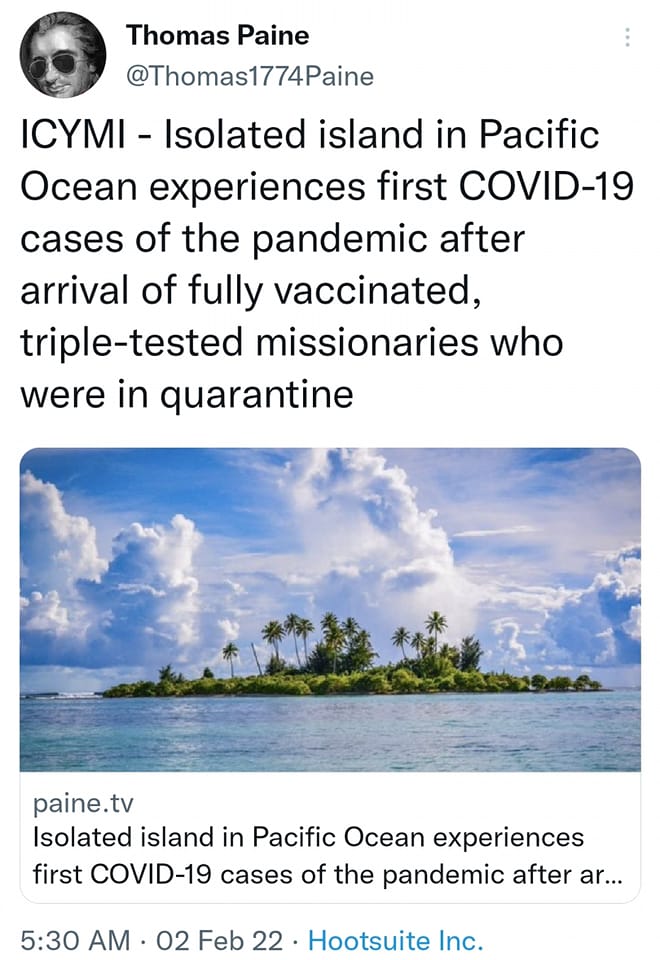Click the tweet body text
The width and height of the screenshot is (660, 960).
point(320,265)
